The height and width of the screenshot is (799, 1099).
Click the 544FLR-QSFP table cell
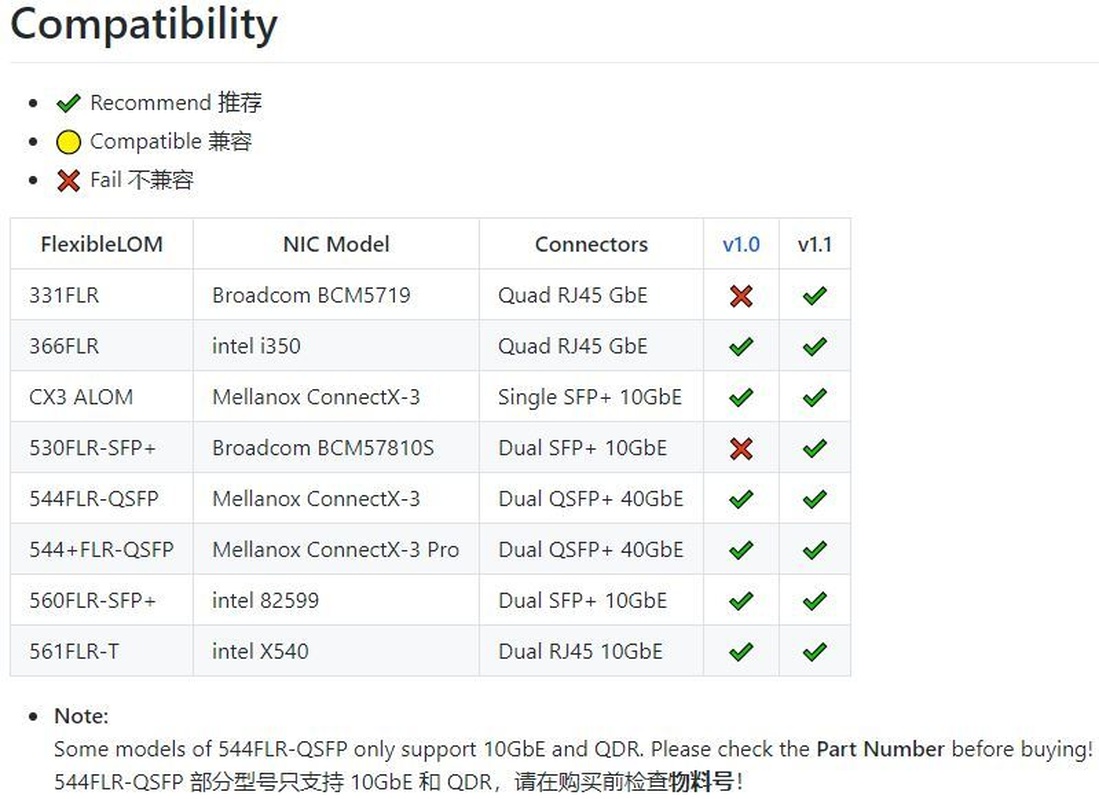coord(94,499)
